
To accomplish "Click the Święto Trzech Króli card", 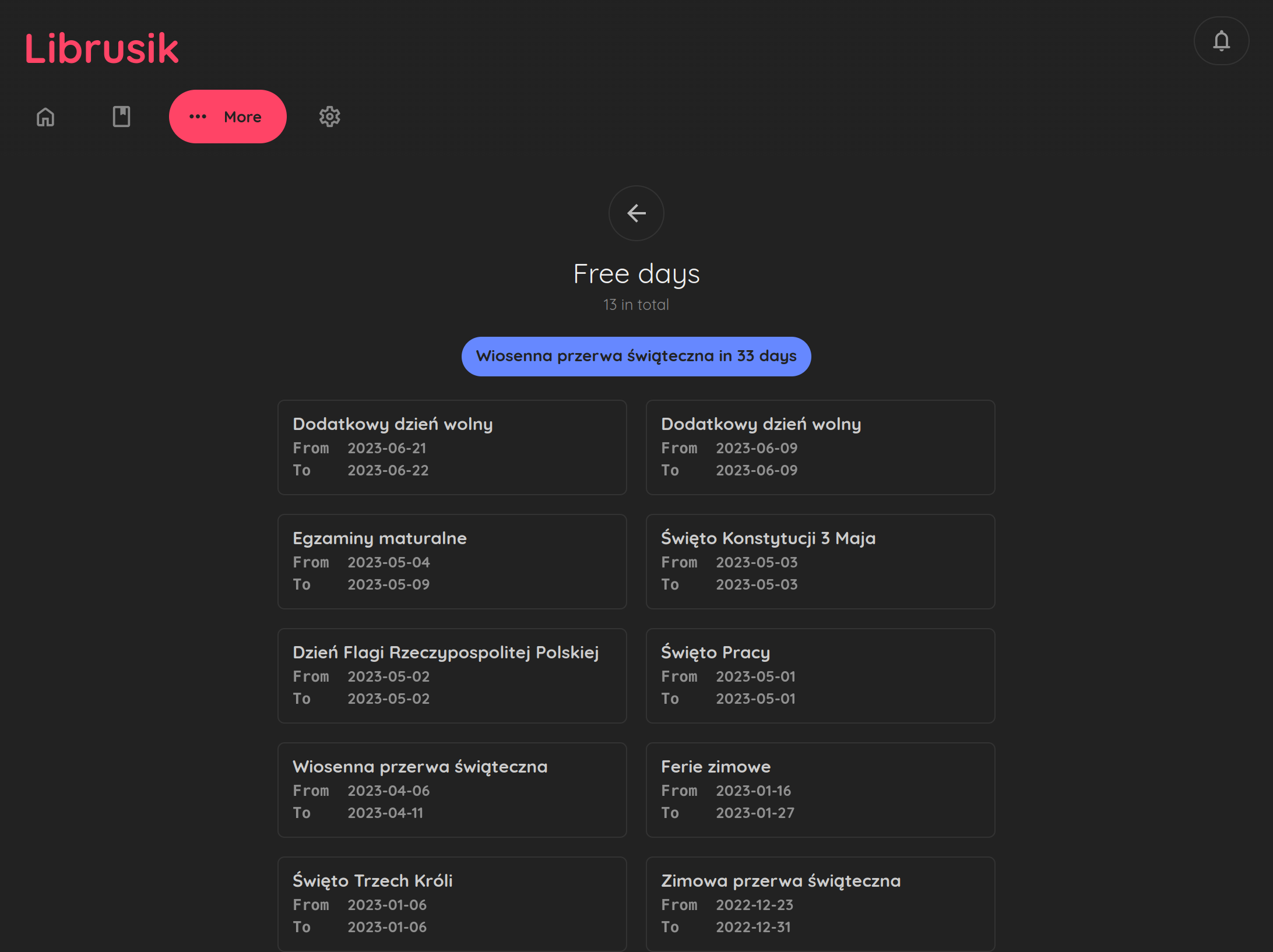I will coord(452,903).
